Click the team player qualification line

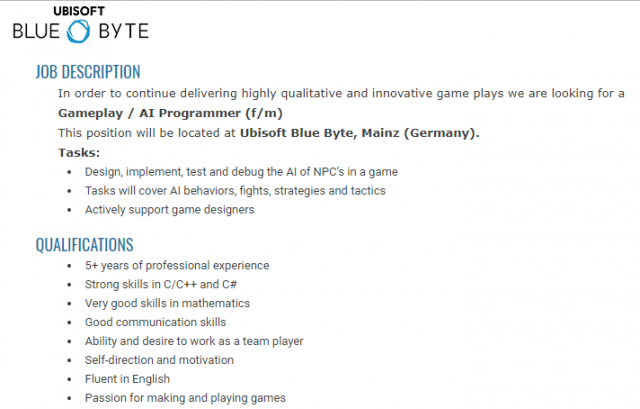coord(194,341)
